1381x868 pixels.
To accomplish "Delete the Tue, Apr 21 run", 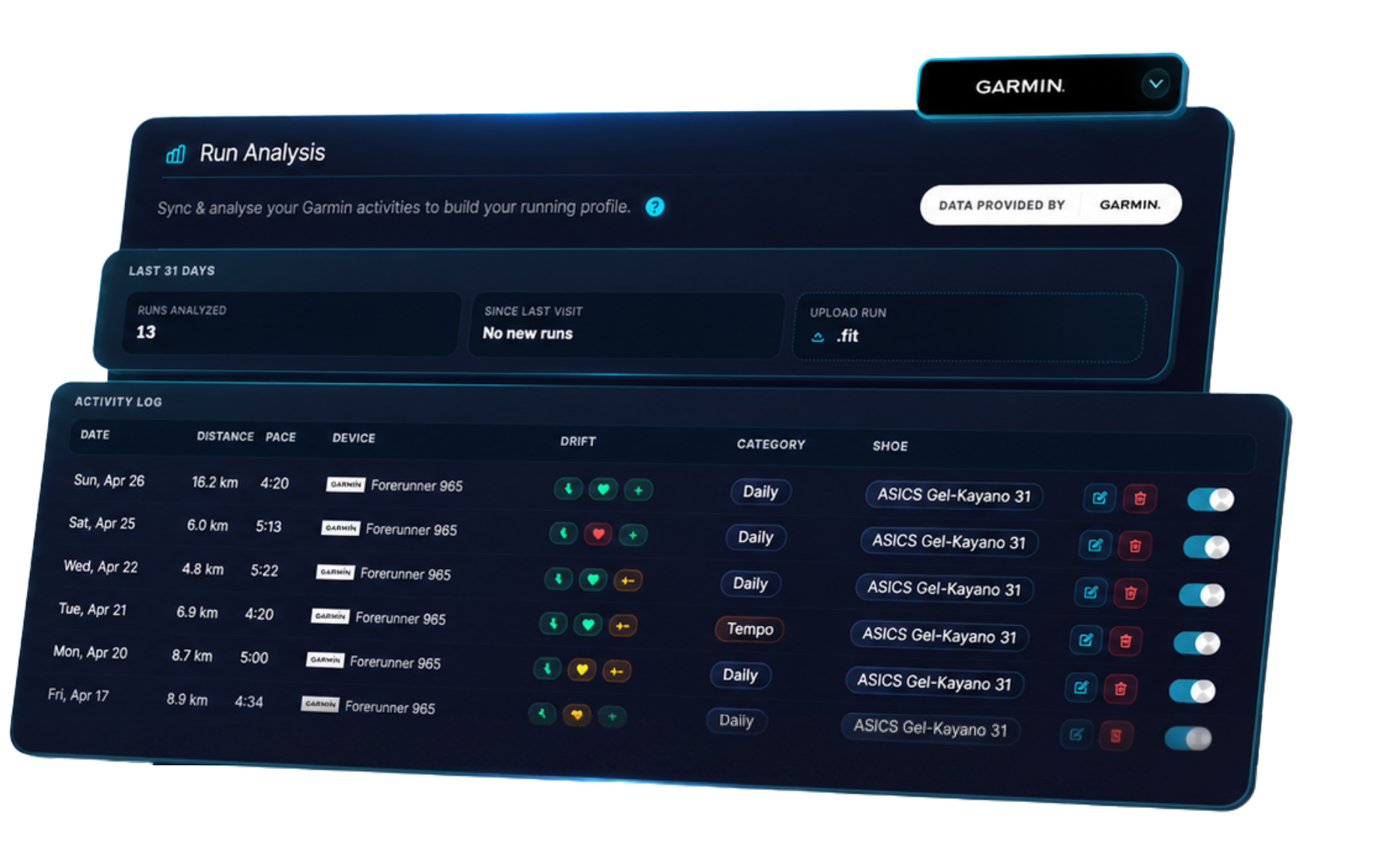I will tap(1125, 641).
